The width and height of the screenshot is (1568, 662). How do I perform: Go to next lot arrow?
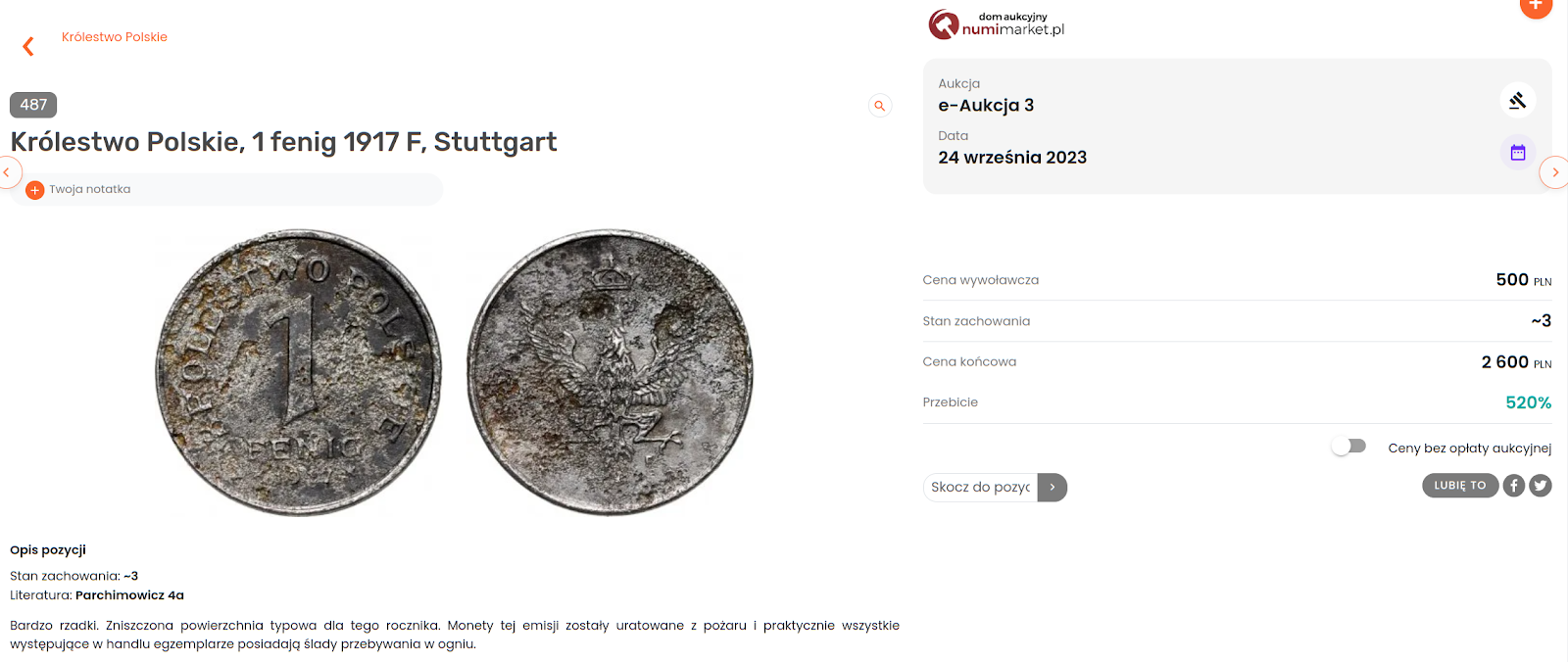(x=1554, y=172)
